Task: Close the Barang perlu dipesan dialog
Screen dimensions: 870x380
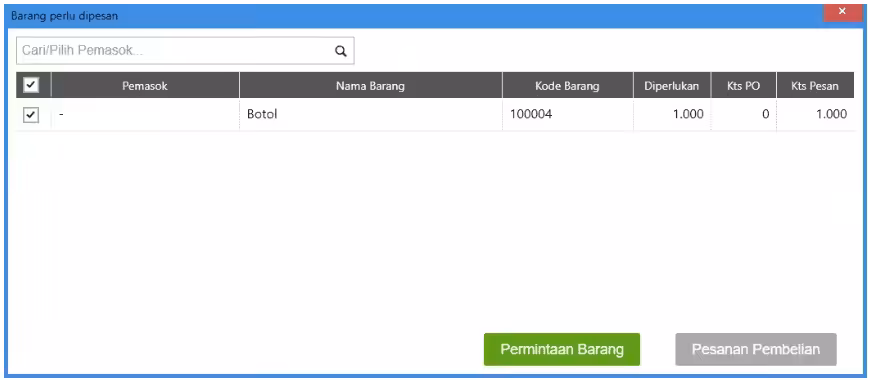Action: click(x=842, y=12)
